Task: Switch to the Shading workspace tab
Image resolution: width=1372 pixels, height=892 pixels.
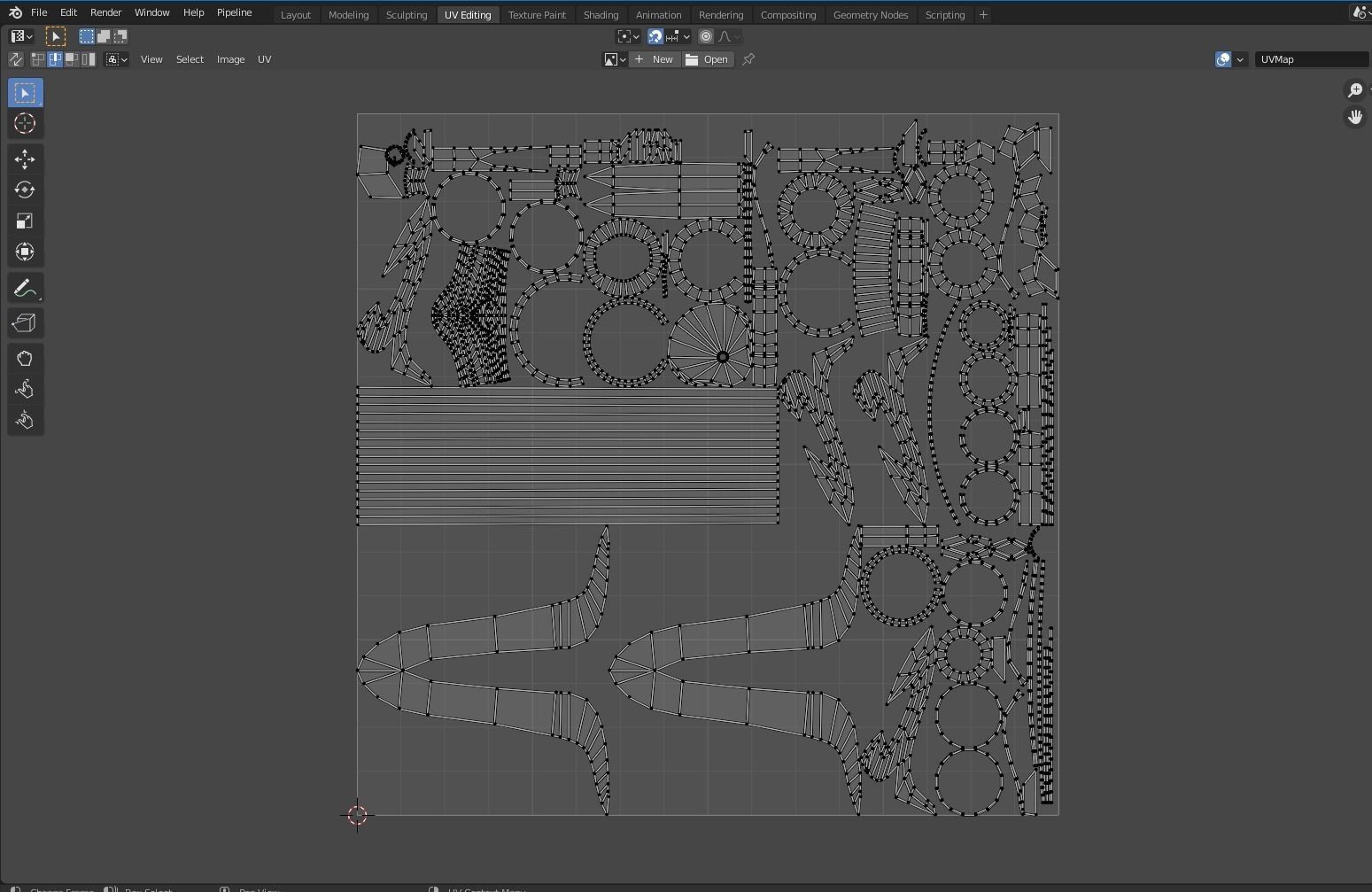Action: pyautogui.click(x=601, y=15)
